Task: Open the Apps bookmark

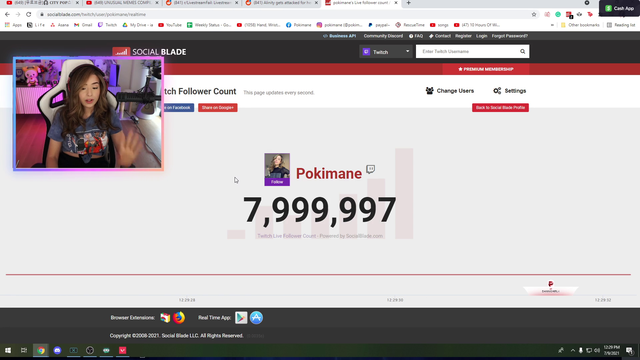Action: point(13,25)
